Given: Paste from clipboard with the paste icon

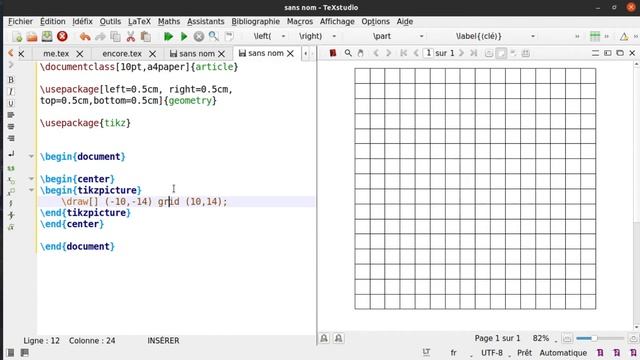Looking at the screenshot, I should tap(146, 37).
